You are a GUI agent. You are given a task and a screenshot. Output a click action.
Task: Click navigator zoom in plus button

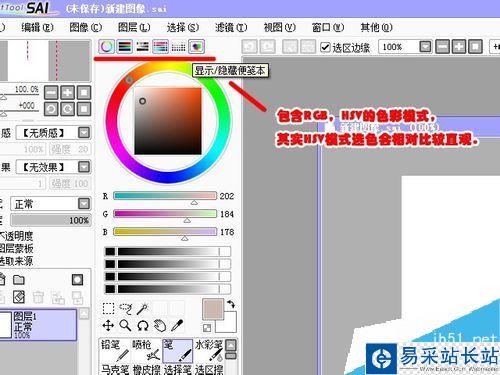[68, 92]
